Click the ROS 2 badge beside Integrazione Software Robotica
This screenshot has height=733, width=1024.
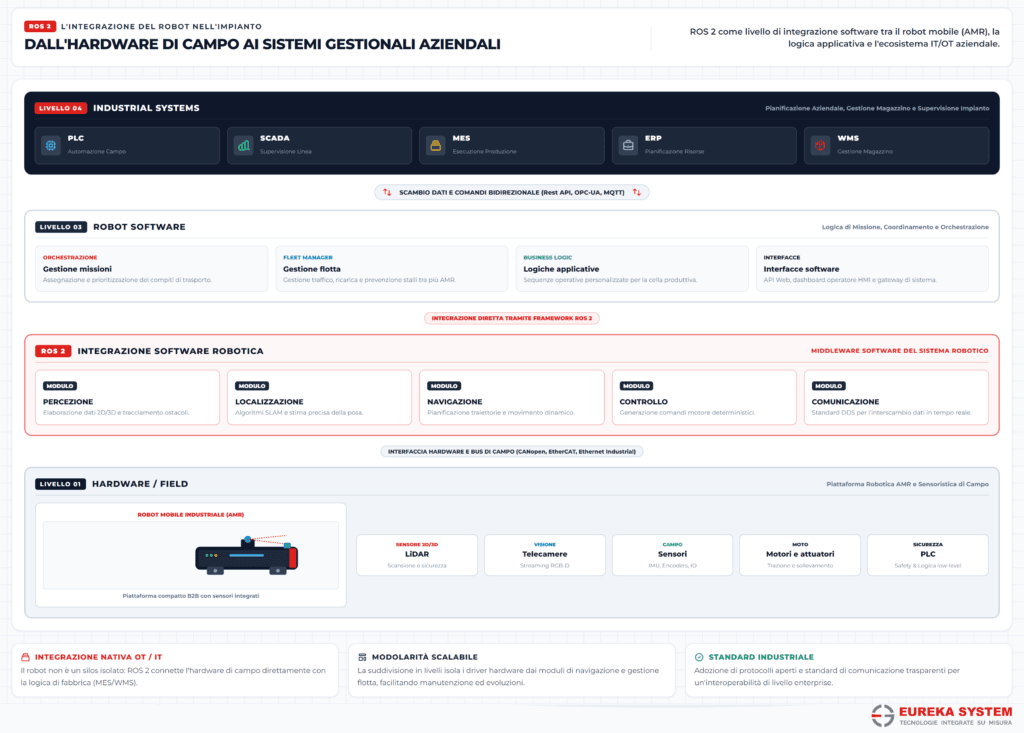(53, 351)
